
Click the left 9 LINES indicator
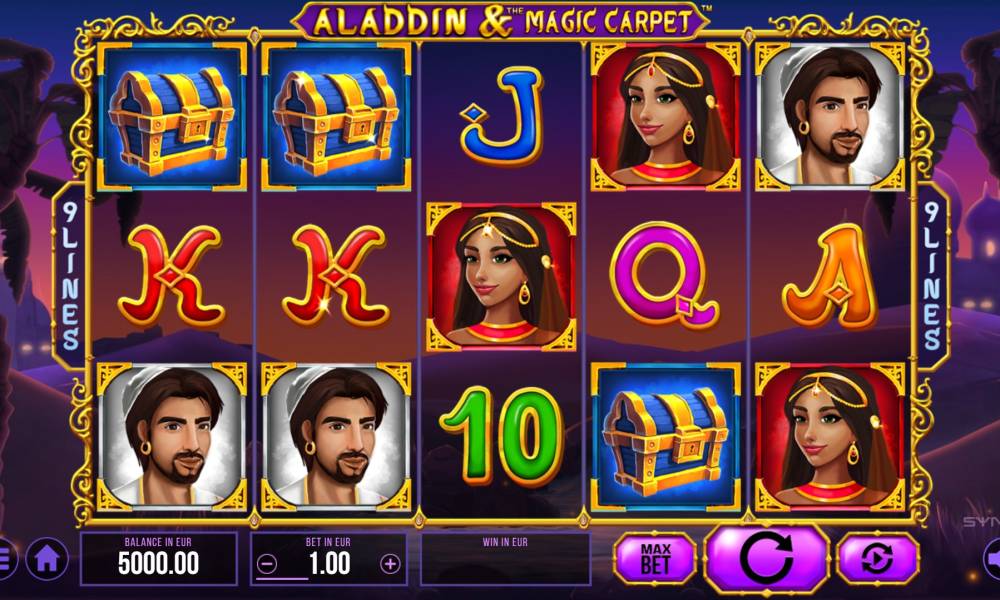[70, 276]
